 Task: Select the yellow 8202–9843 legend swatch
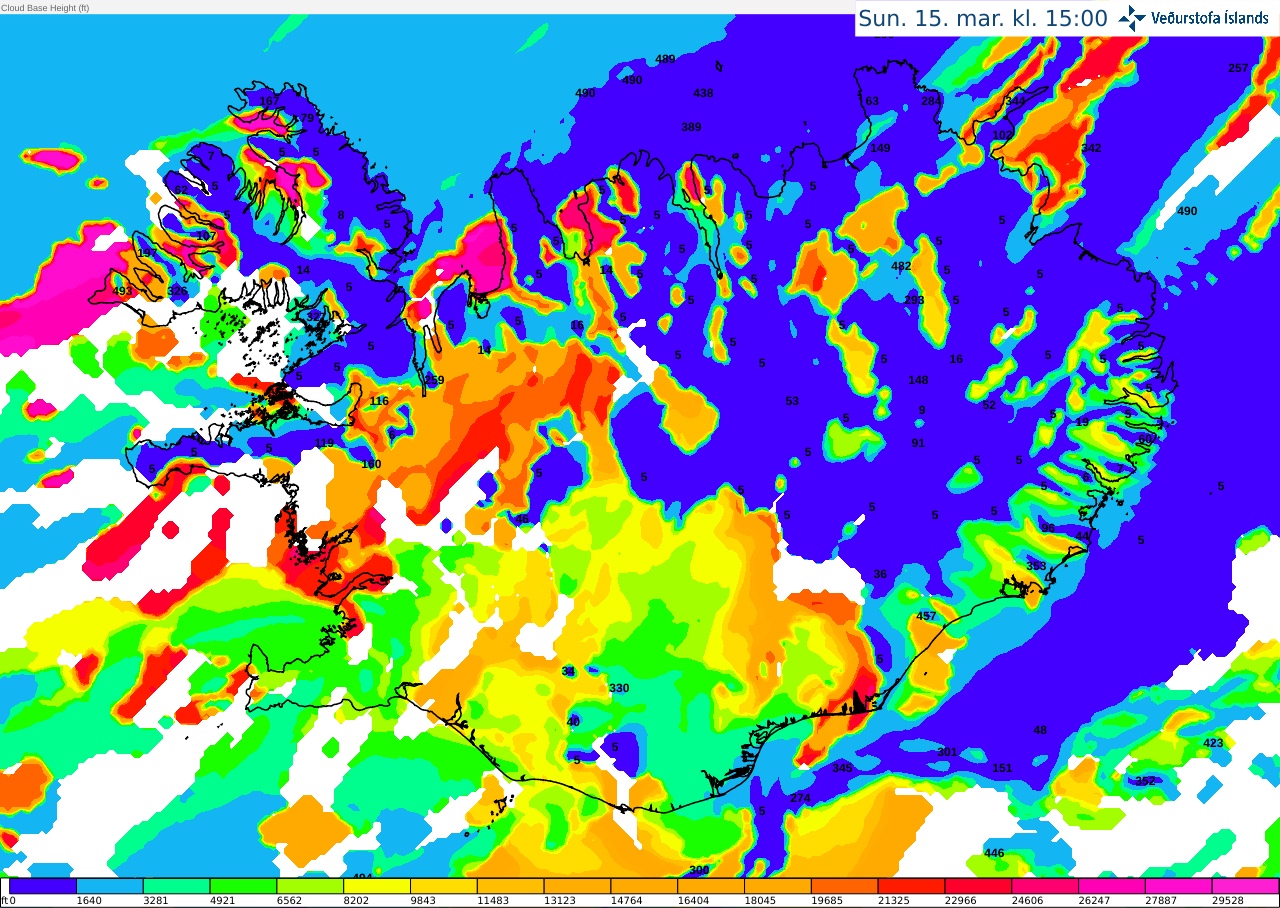[x=377, y=886]
